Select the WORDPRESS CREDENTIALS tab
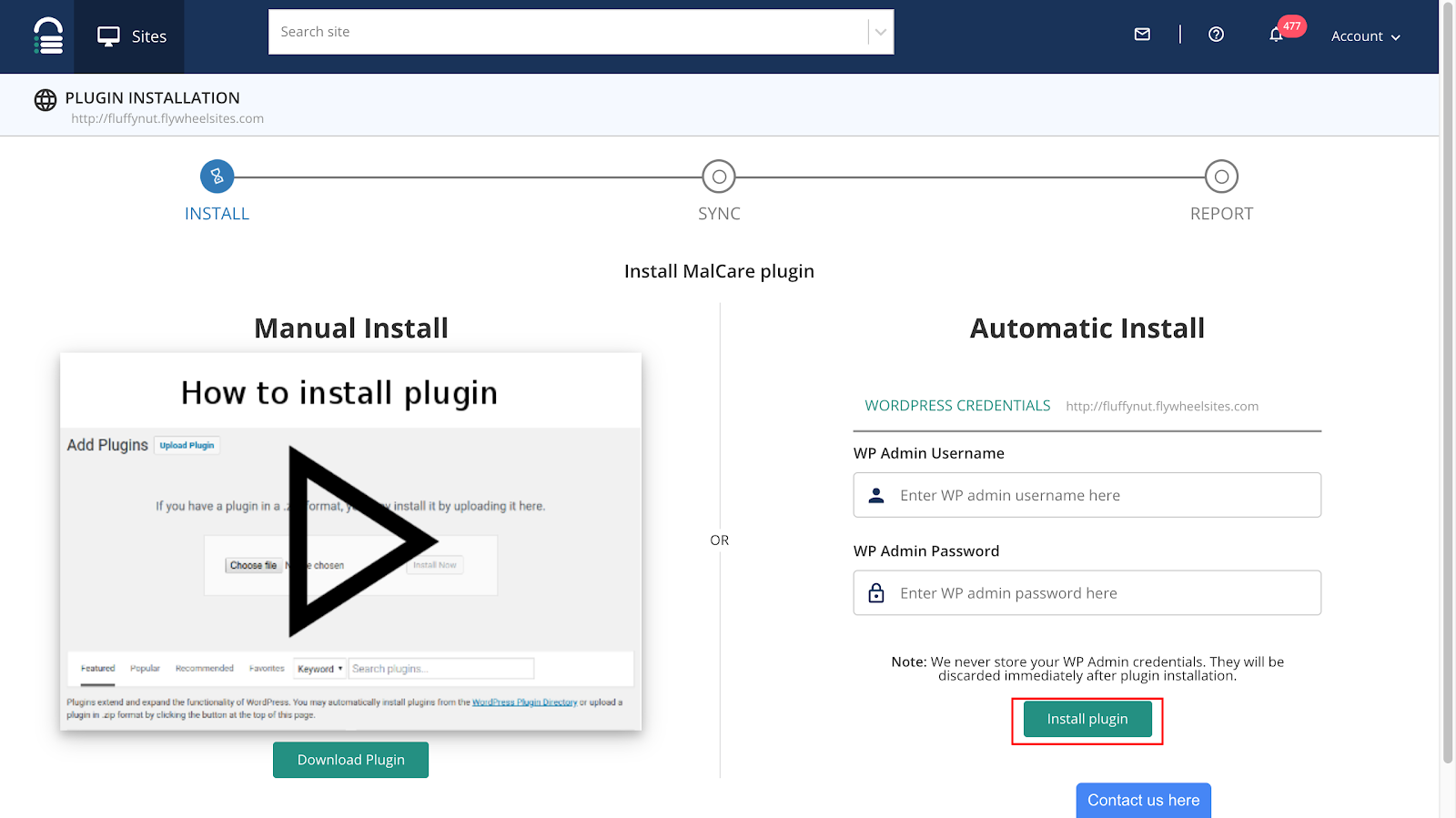 (957, 406)
